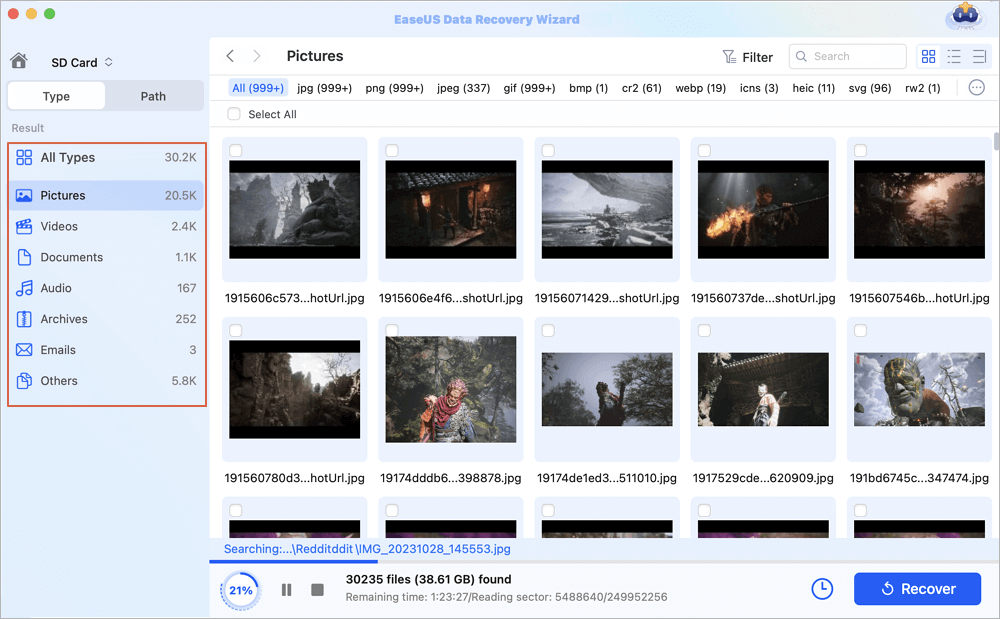The width and height of the screenshot is (1000, 619).
Task: Open the Others category
Action: point(107,381)
